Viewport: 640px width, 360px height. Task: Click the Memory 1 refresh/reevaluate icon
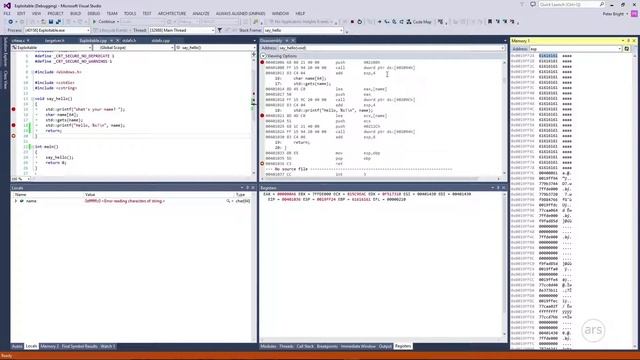tap(627, 49)
